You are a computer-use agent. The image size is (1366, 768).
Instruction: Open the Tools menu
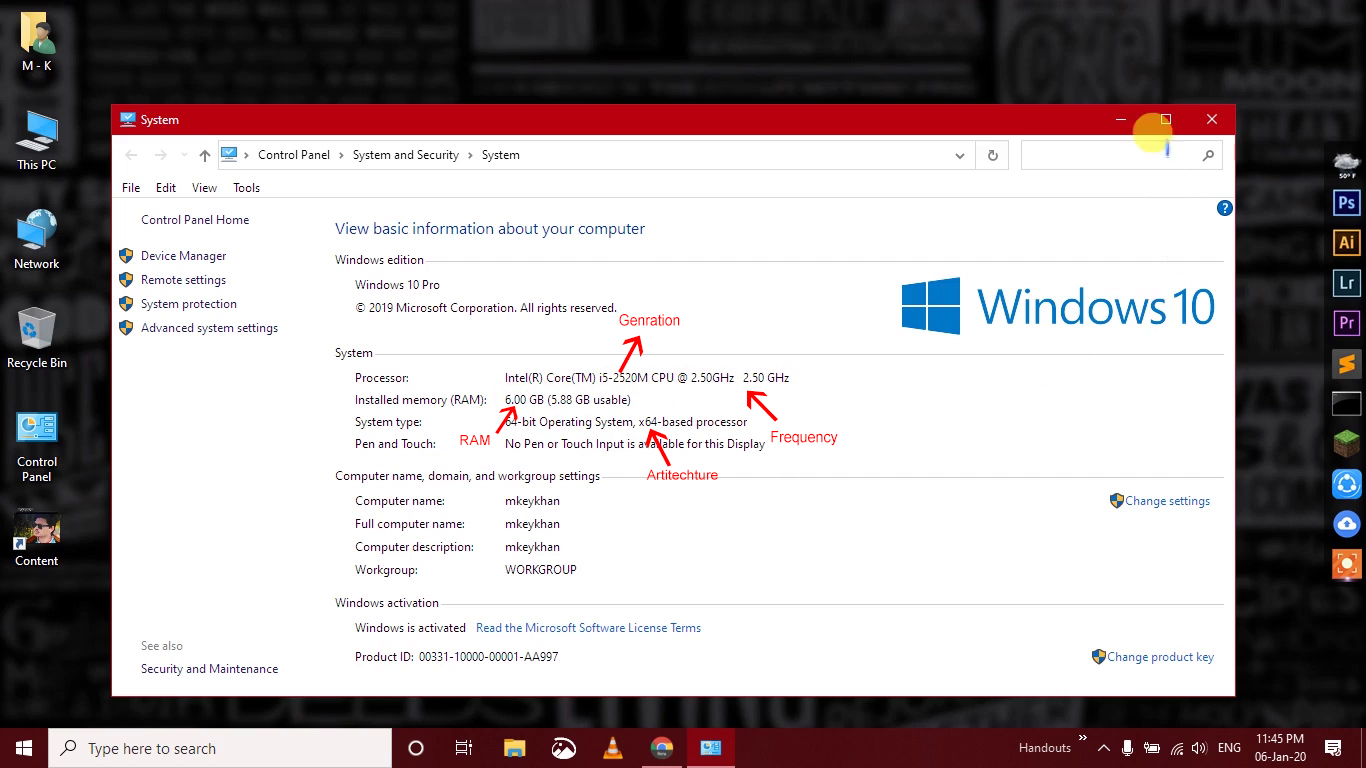click(246, 187)
